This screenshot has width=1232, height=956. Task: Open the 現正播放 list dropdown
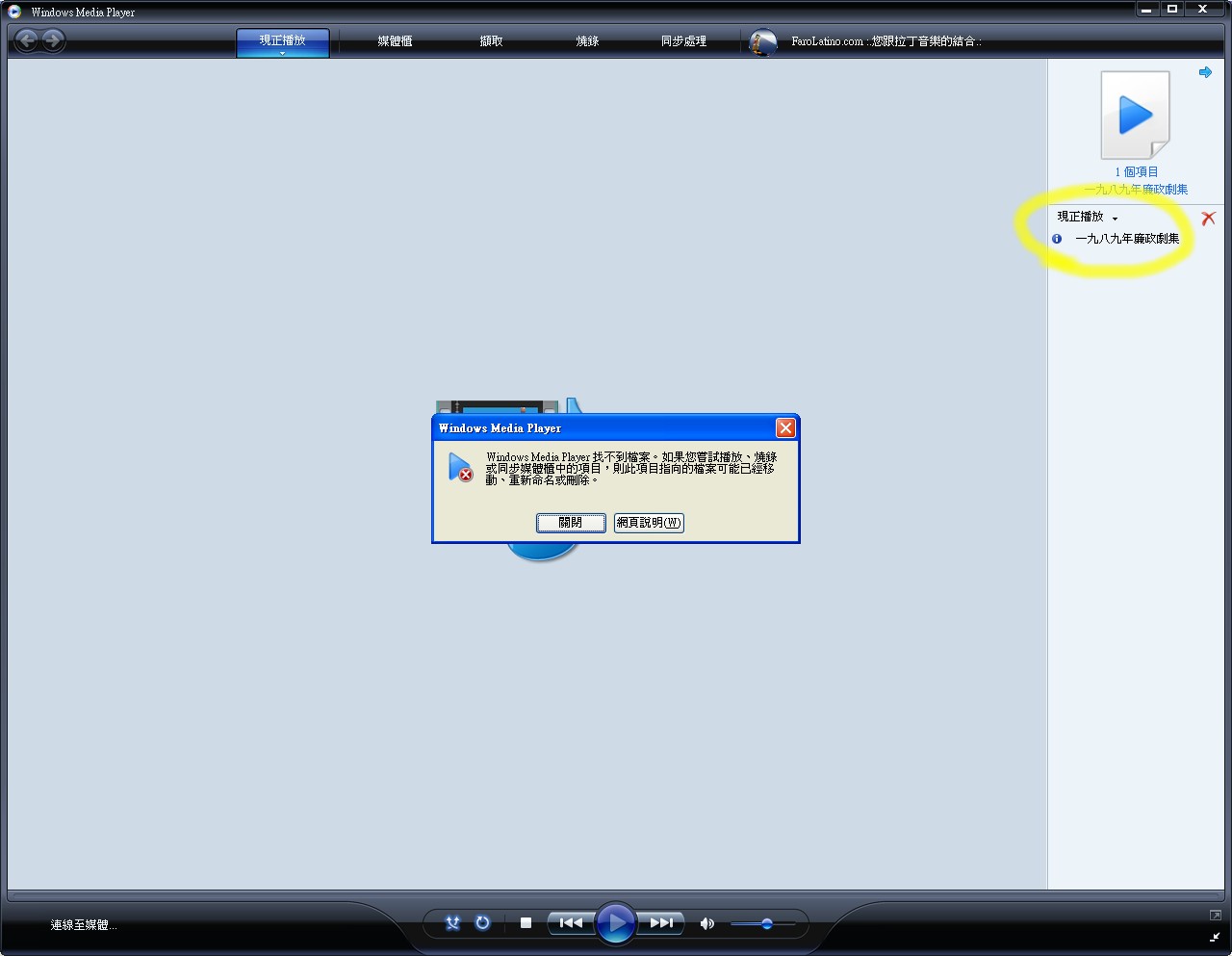[1088, 218]
